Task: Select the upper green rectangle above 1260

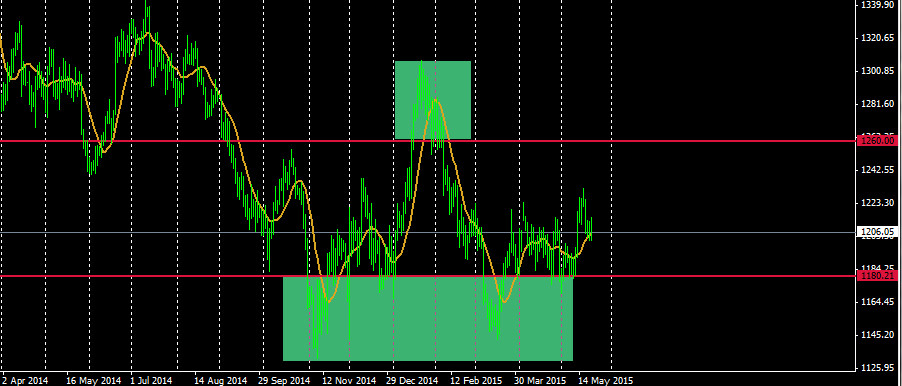Action: coord(433,100)
